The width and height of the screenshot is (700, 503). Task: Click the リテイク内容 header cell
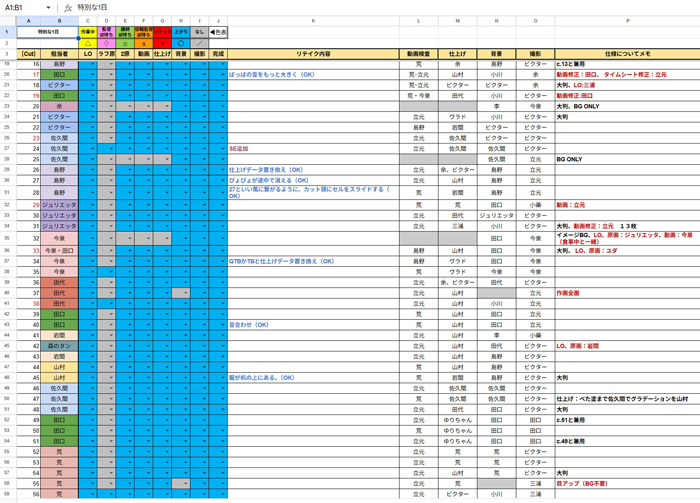313,54
